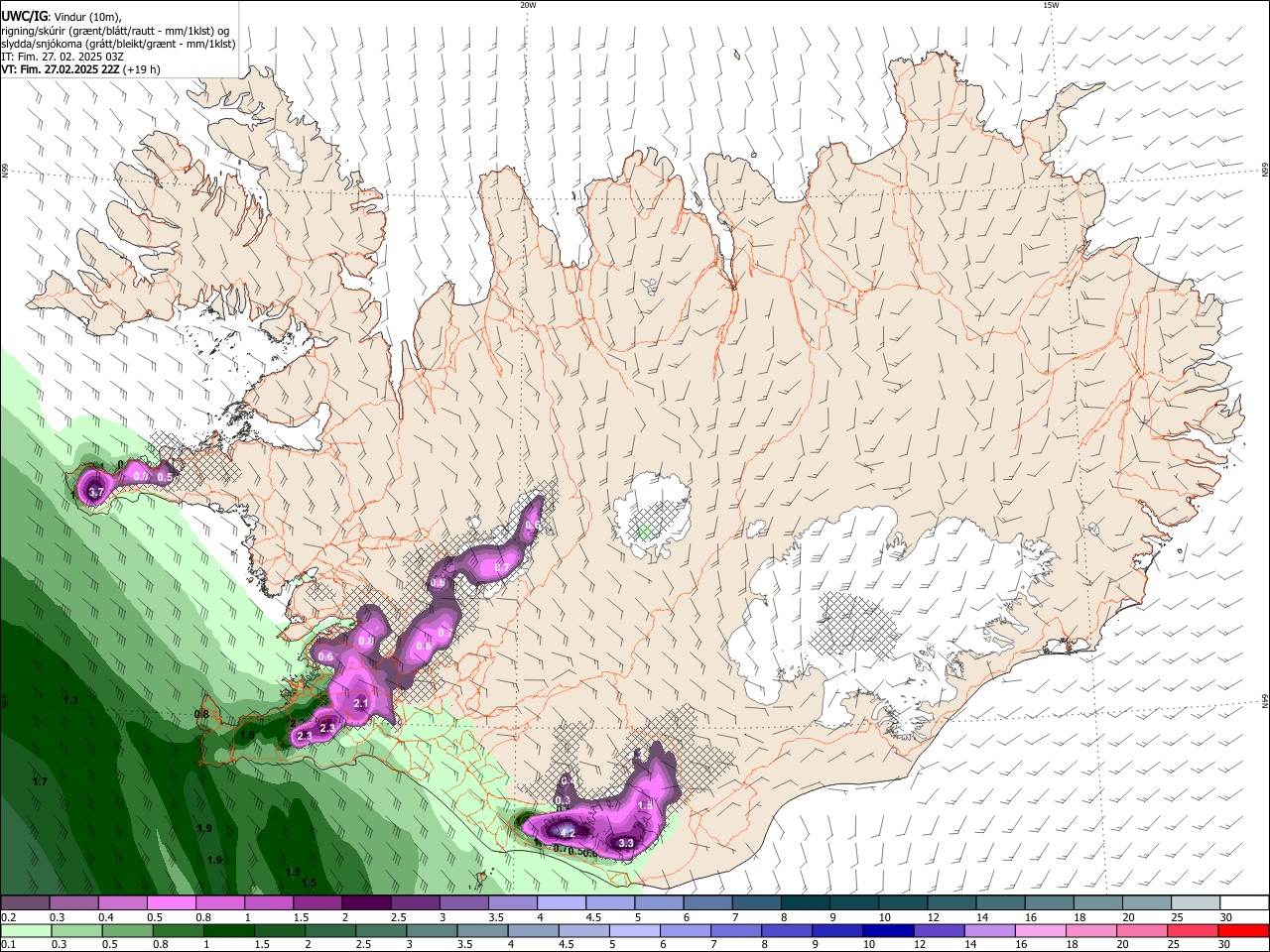
Task: Pick the dark mauve 0.2 snow legend swatch
Action: pos(25,902)
